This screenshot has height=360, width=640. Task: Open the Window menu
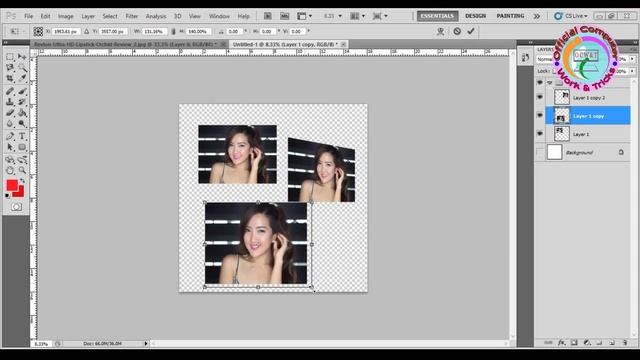219,16
